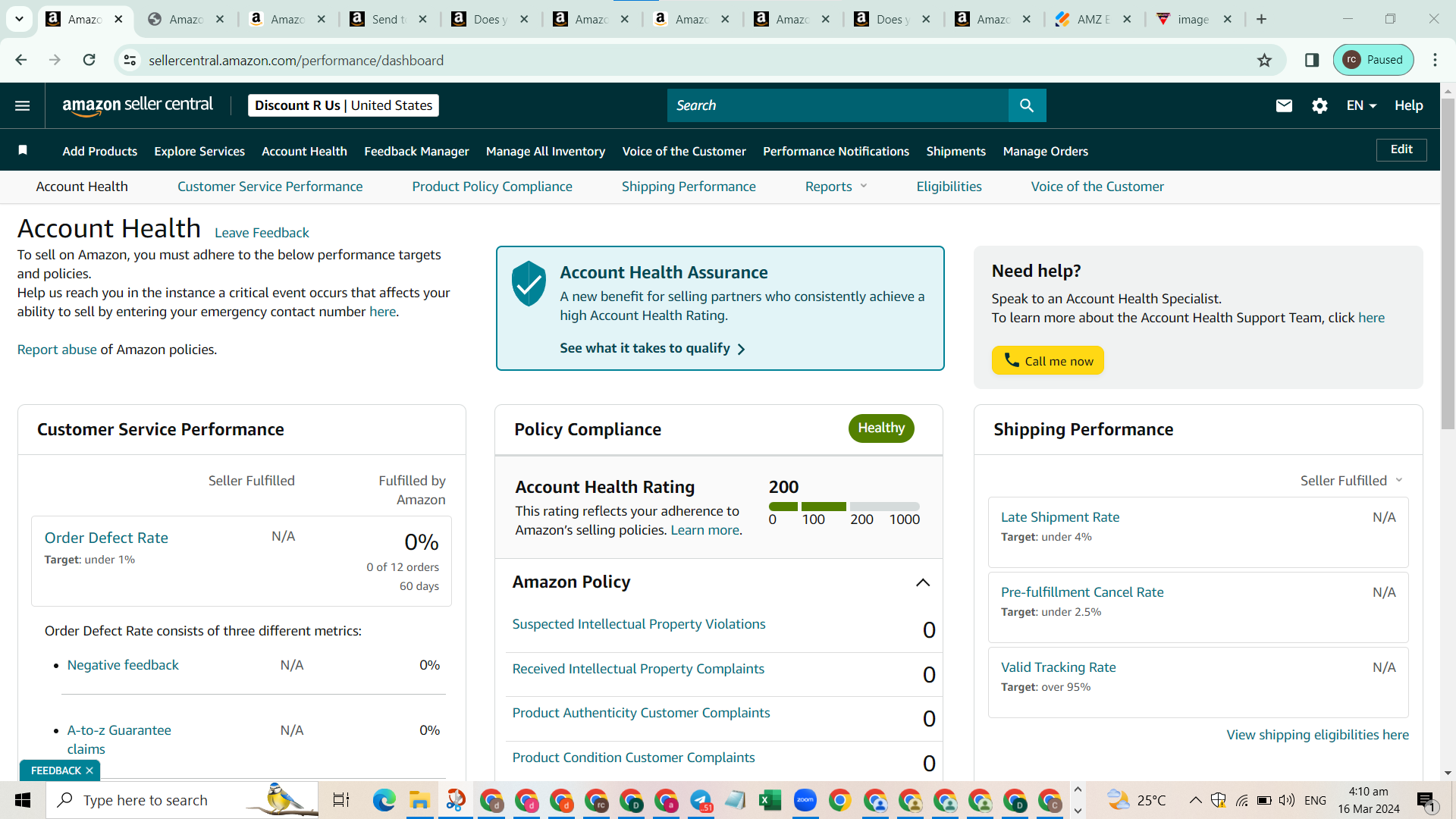Open Task View on the taskbar
Viewport: 1456px width, 819px height.
[x=341, y=800]
